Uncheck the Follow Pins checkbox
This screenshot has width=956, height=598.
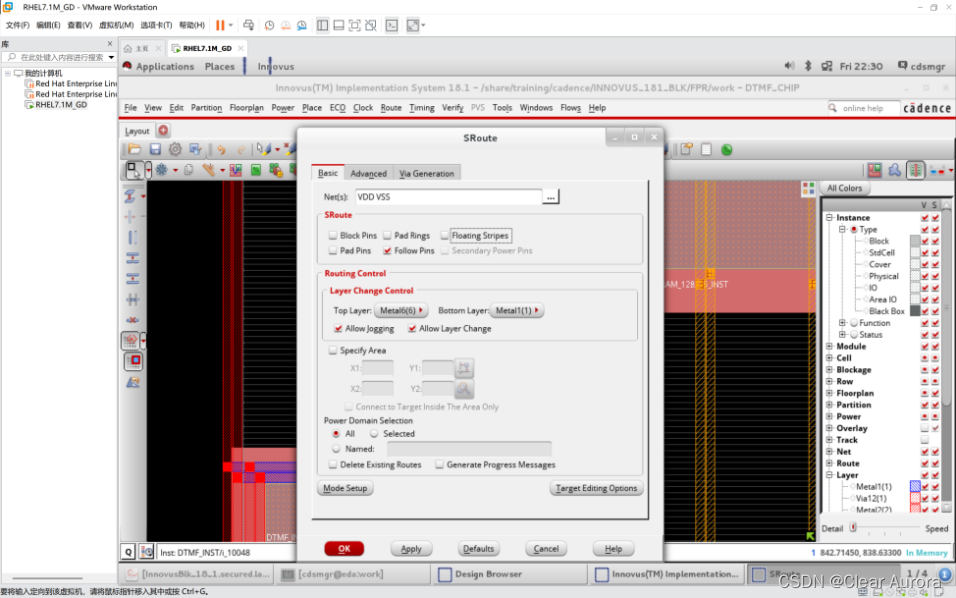tap(387, 251)
